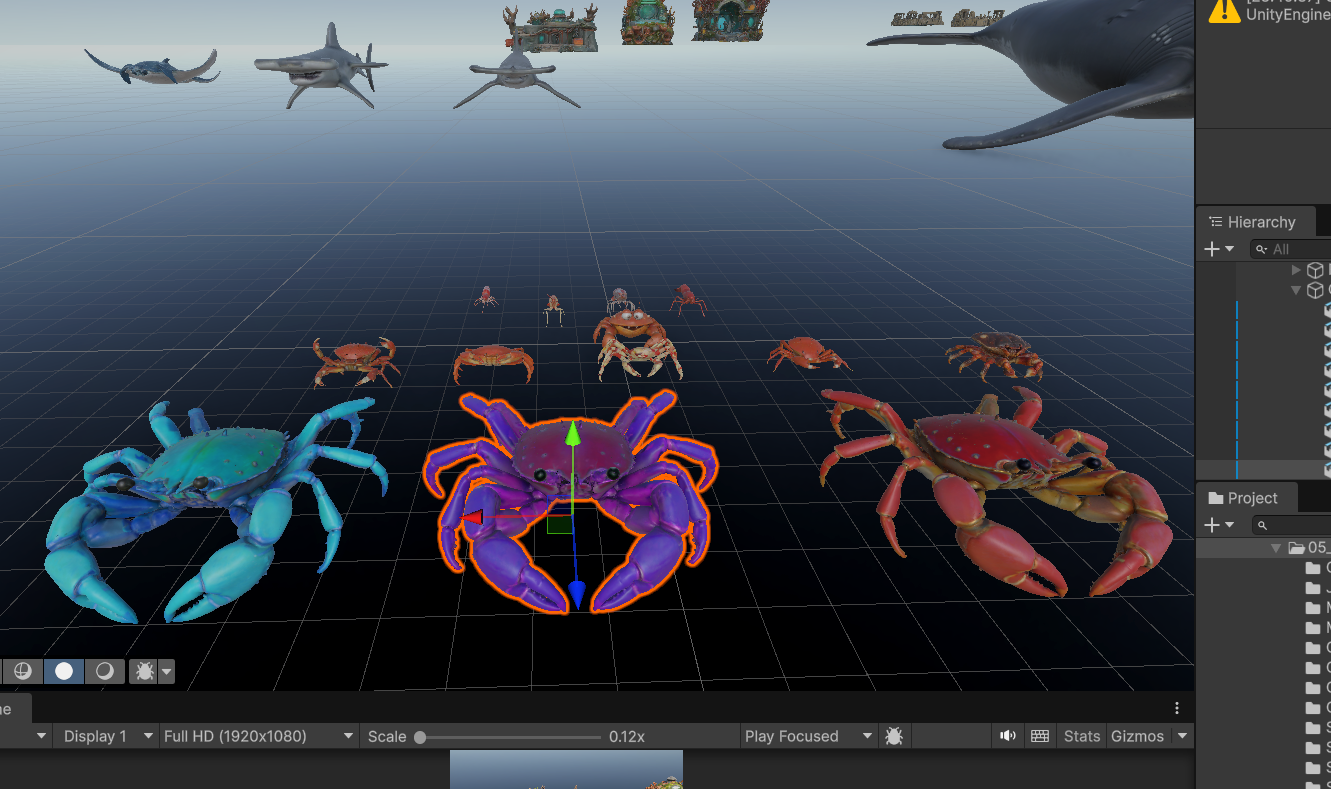
Task: Click the Hierarchy search field
Action: [1295, 249]
